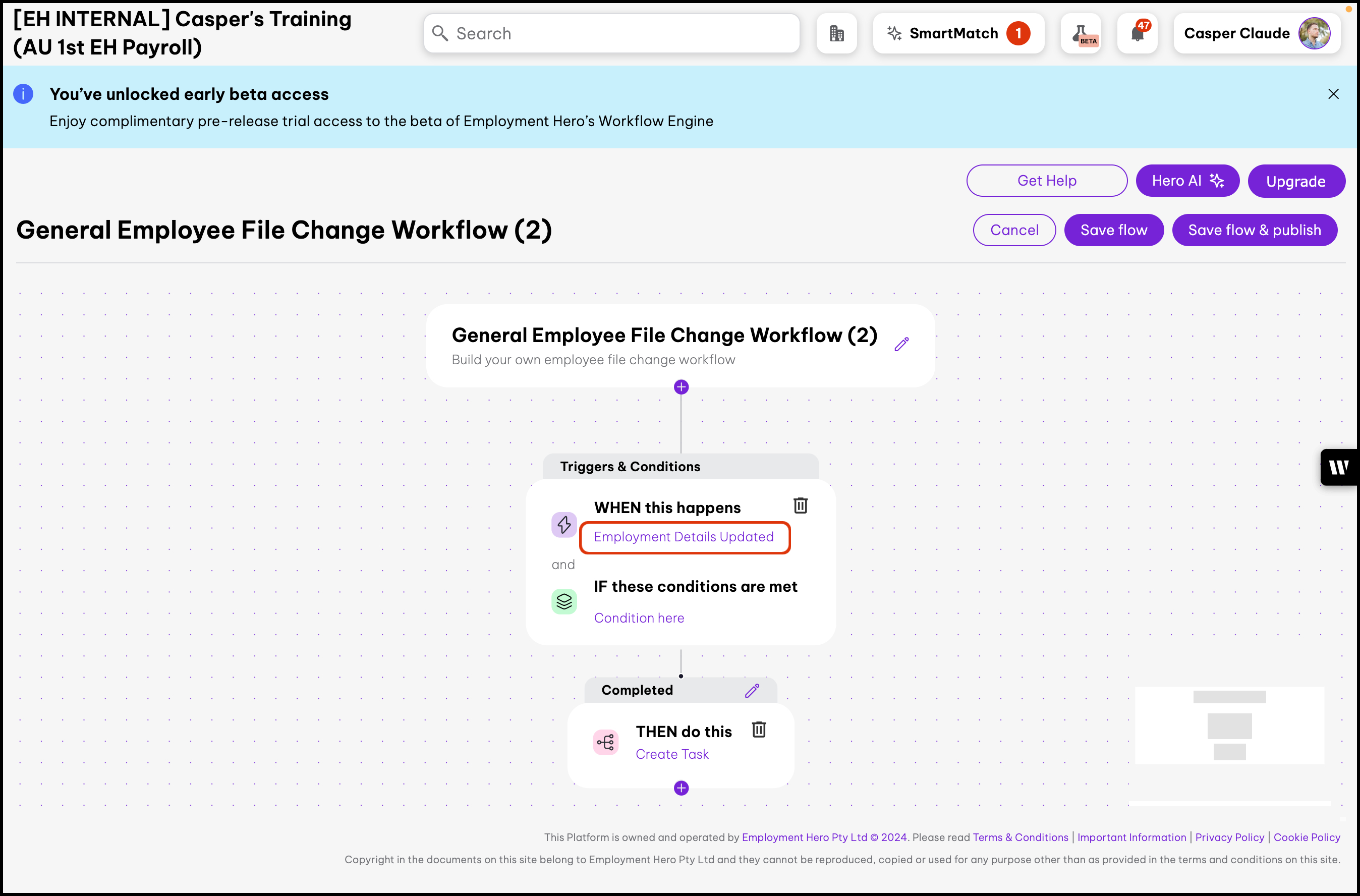The image size is (1360, 896).
Task: Open the organisation building icon
Action: tap(836, 34)
